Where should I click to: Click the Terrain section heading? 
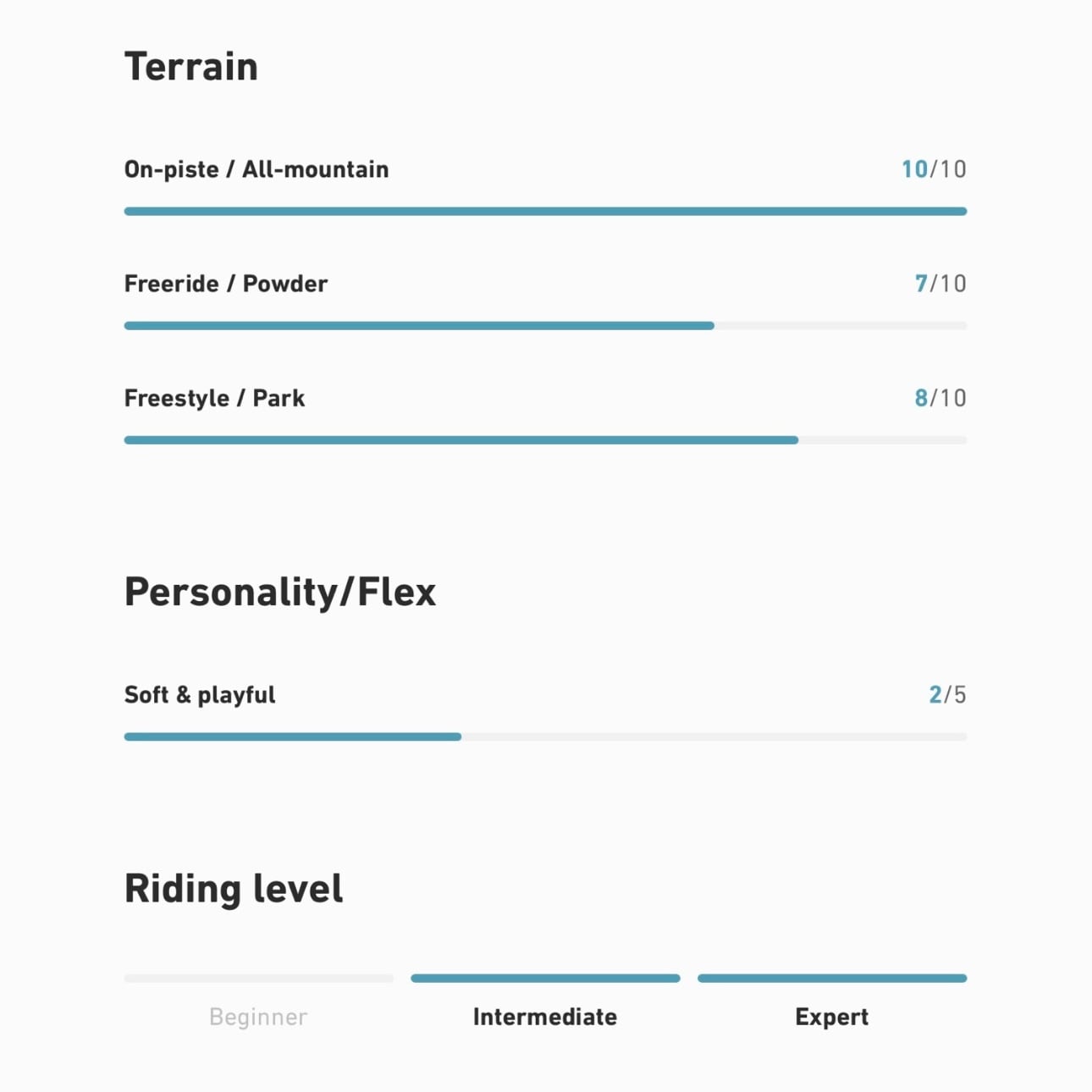191,67
